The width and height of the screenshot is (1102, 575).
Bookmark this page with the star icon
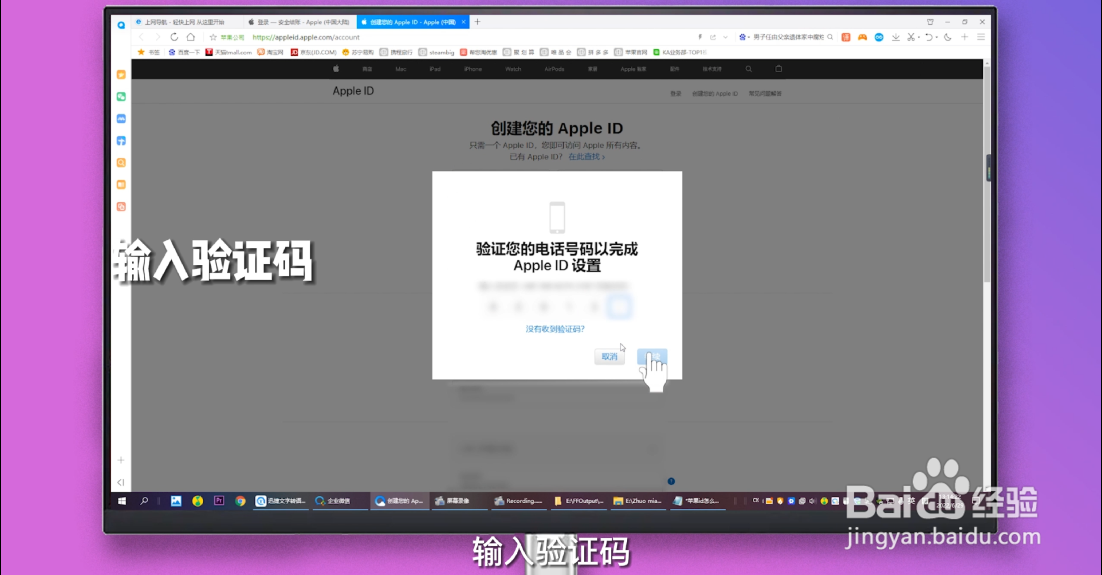pos(213,37)
